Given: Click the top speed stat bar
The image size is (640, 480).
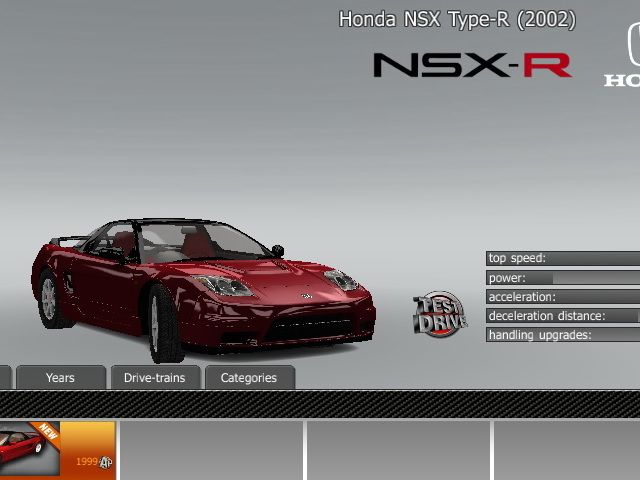Looking at the screenshot, I should tap(563, 259).
